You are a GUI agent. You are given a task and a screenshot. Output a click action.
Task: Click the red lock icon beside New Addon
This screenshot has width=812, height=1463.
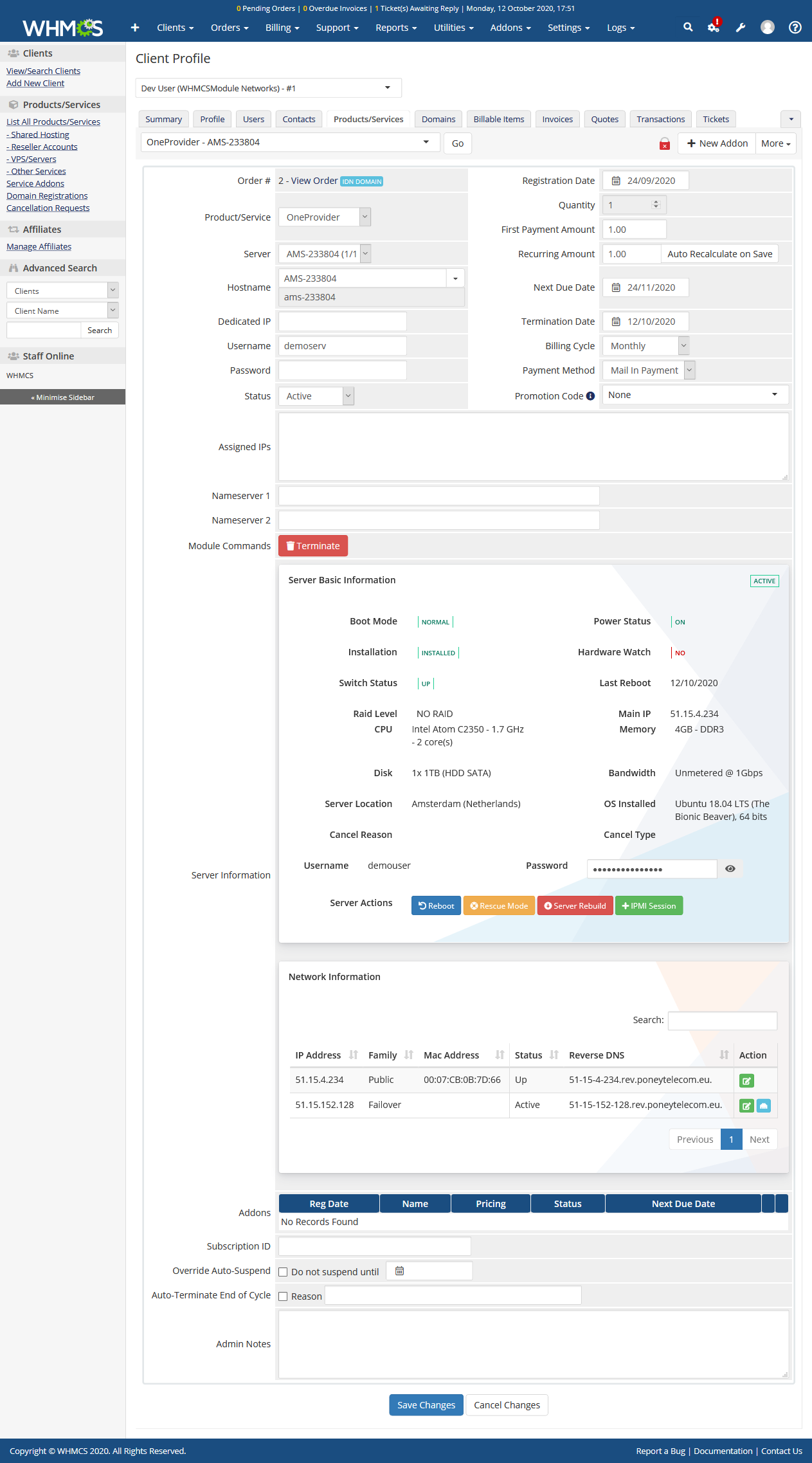tap(665, 143)
